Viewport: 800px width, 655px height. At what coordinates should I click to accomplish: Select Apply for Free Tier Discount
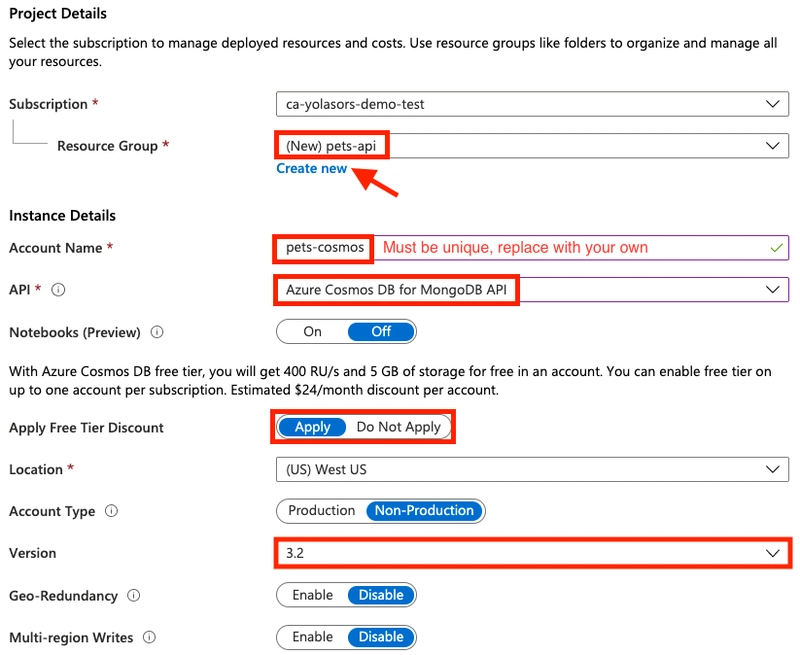pos(312,426)
